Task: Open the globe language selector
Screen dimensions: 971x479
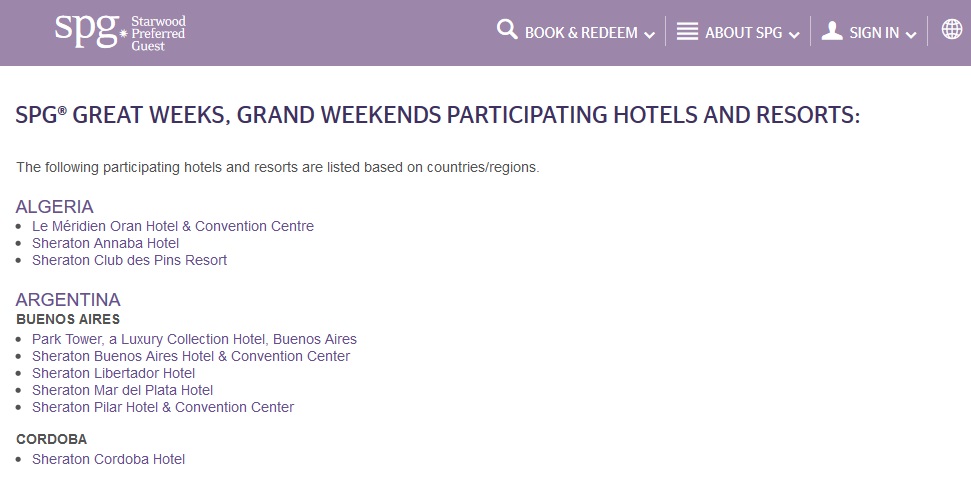Action: tap(951, 31)
